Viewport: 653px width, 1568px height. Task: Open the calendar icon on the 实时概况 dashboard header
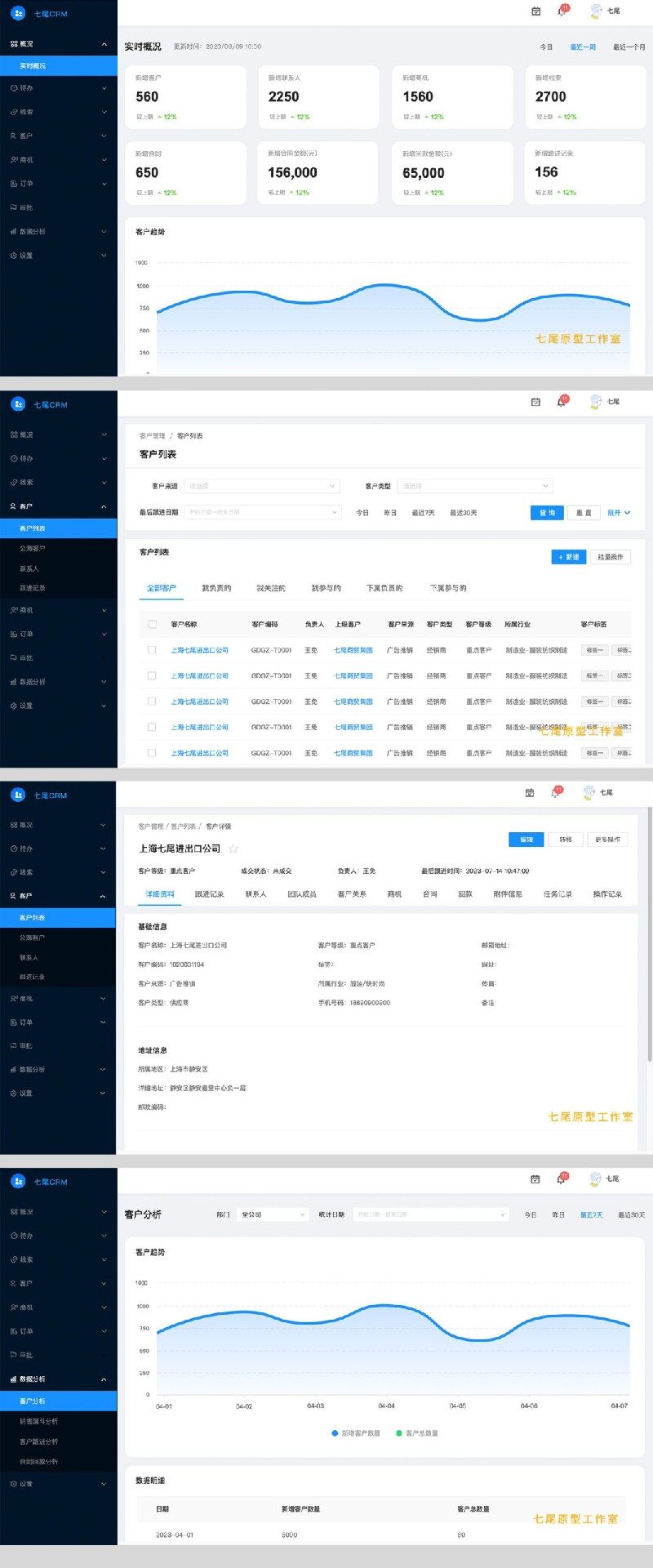[535, 11]
